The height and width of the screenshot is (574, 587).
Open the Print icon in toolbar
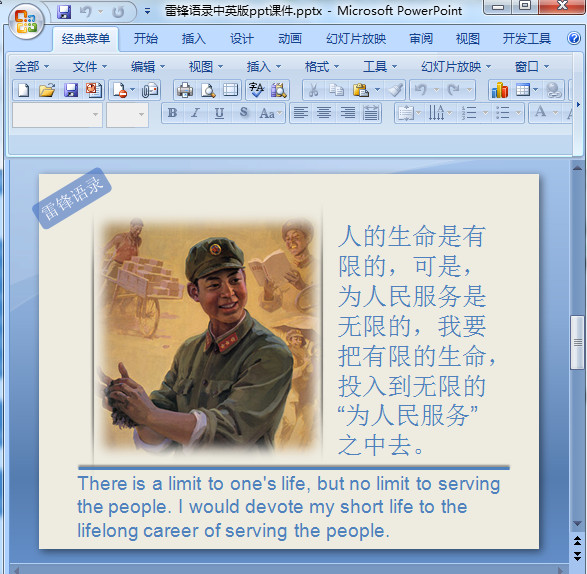coord(185,90)
